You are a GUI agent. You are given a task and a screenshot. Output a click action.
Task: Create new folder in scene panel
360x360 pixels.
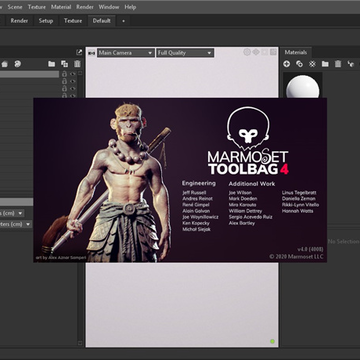[x=52, y=64]
